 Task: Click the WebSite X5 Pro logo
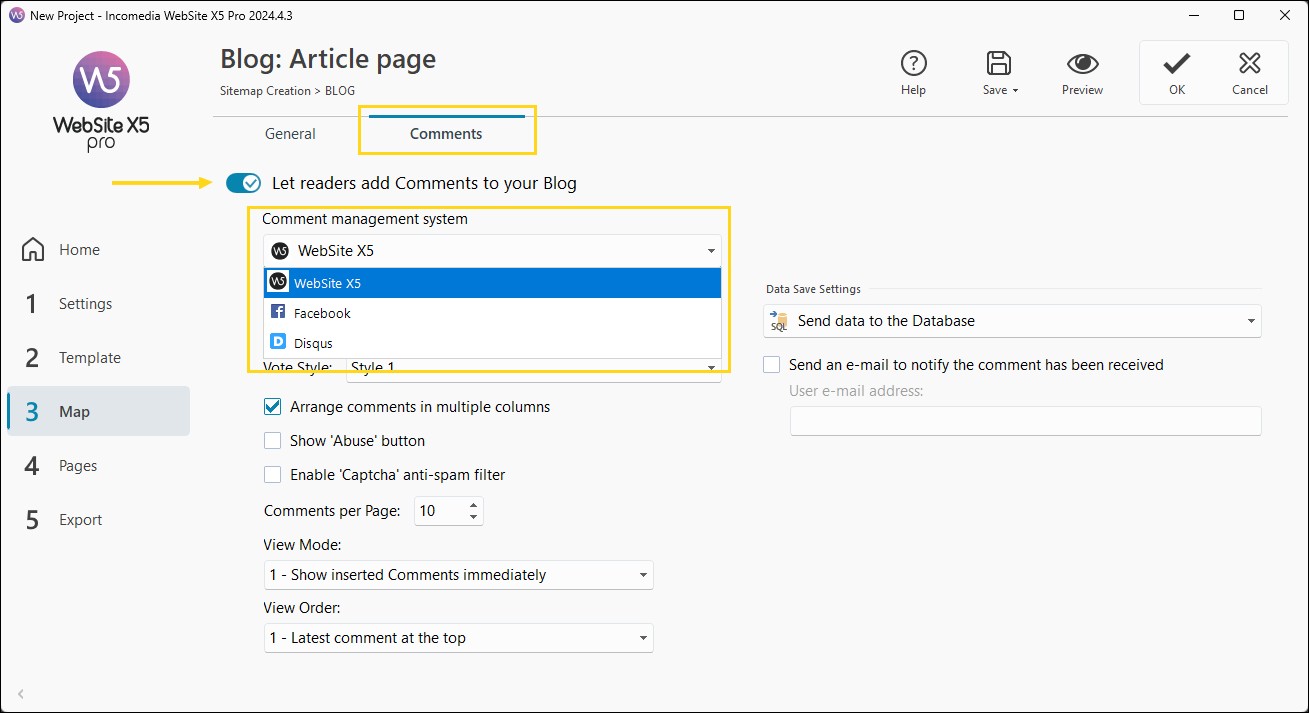[101, 102]
